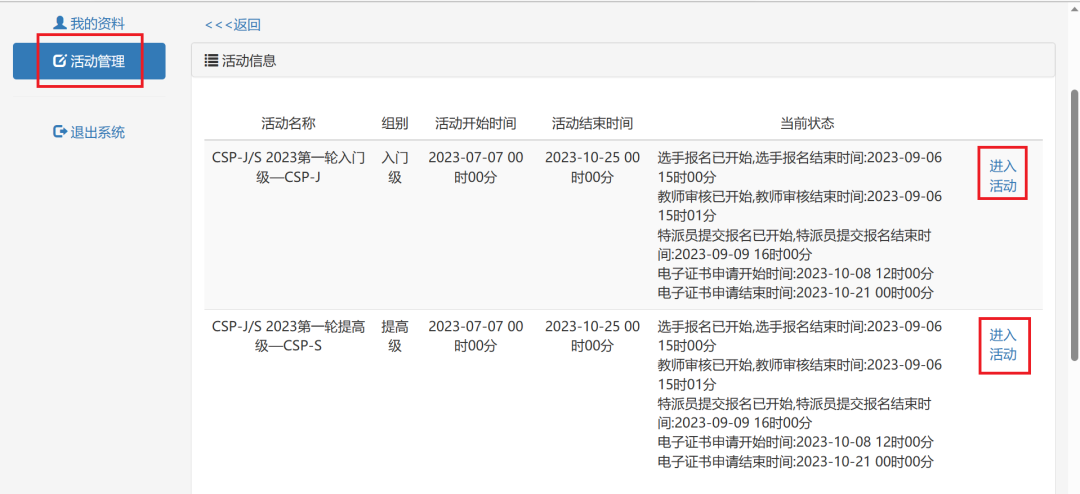Click the vertical scrollbar on the right
This screenshot has height=494, width=1080.
point(1074,220)
